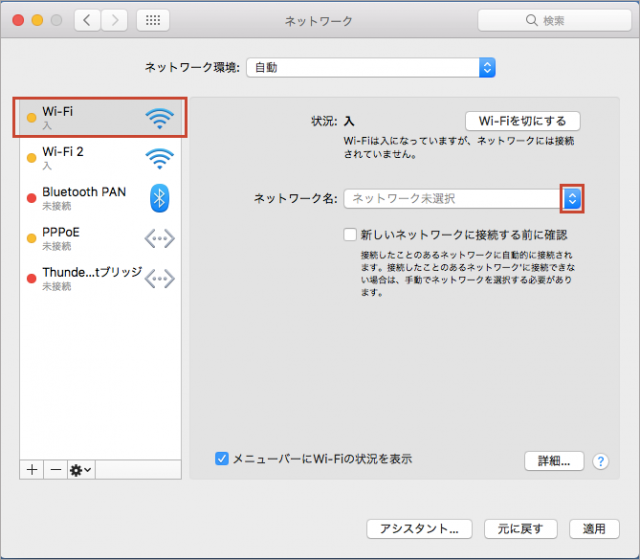This screenshot has width=640, height=560.
Task: Open help with the question mark button
Action: click(601, 461)
